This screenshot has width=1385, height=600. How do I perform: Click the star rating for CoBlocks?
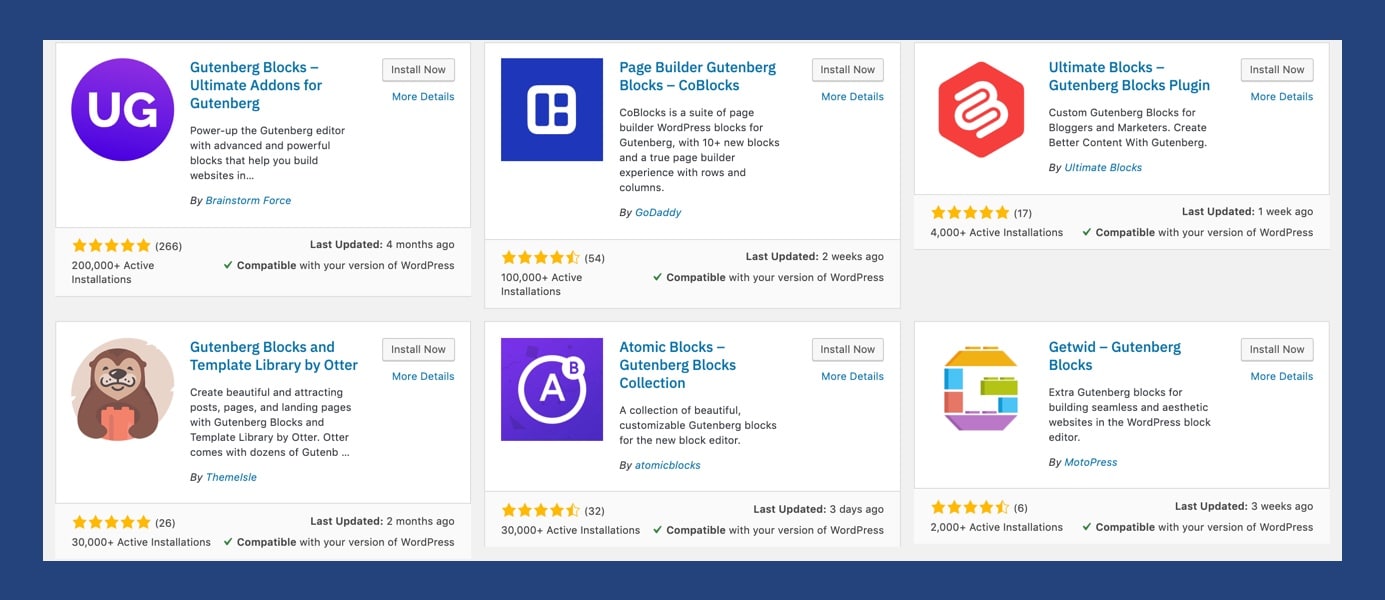point(540,258)
